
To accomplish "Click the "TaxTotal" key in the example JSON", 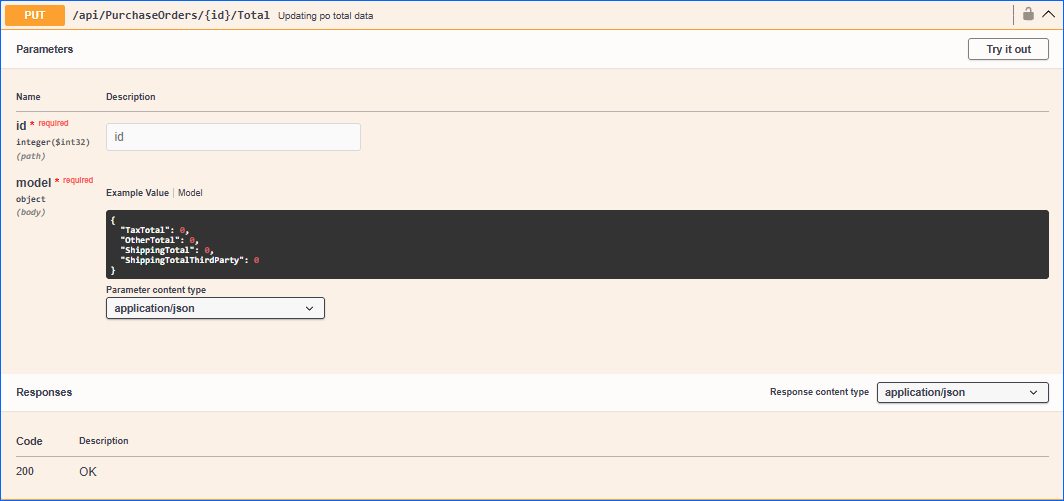I will (x=147, y=230).
